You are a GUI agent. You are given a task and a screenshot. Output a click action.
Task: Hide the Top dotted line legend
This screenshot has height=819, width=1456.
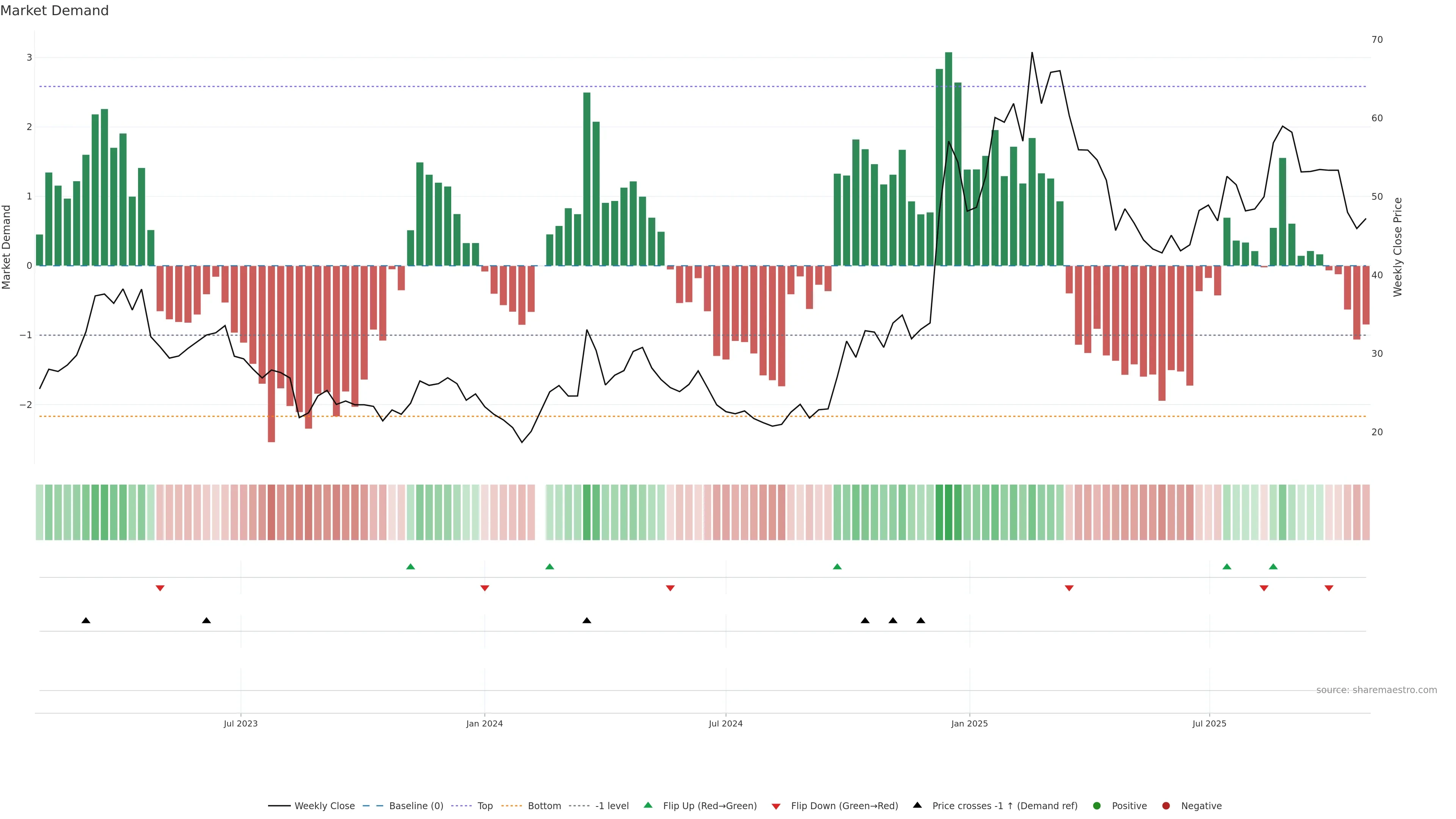(x=485, y=806)
